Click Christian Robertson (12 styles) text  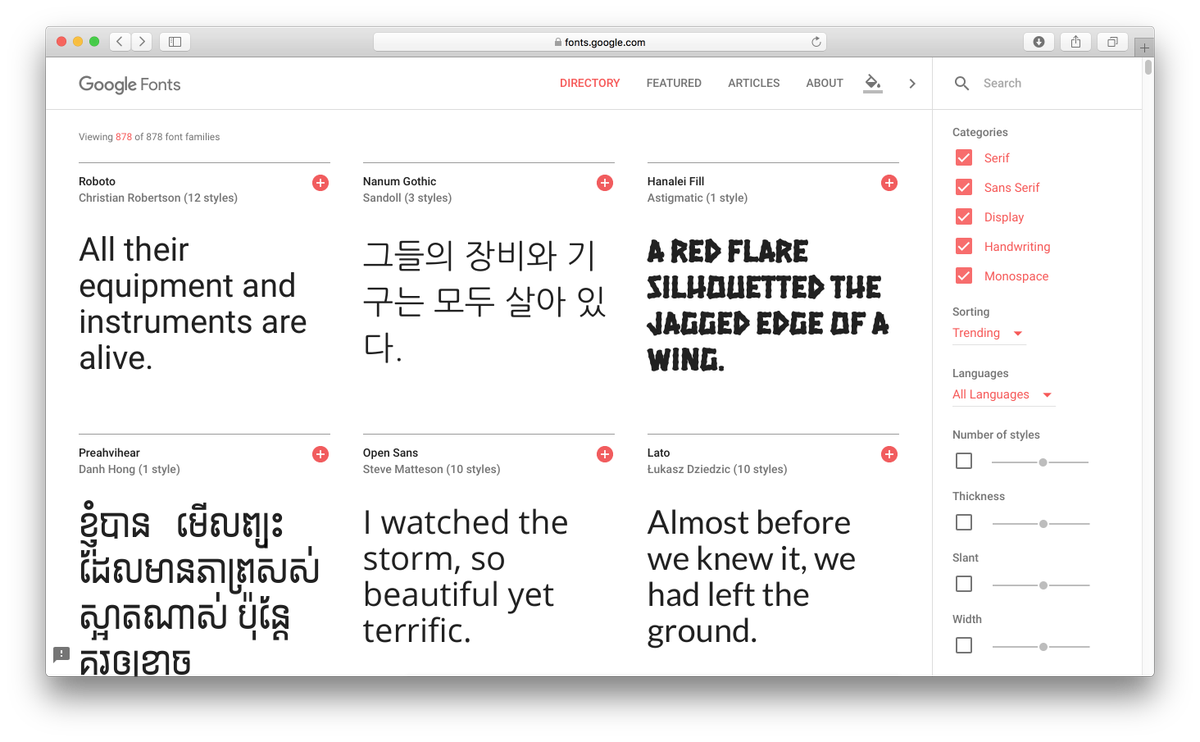[158, 198]
